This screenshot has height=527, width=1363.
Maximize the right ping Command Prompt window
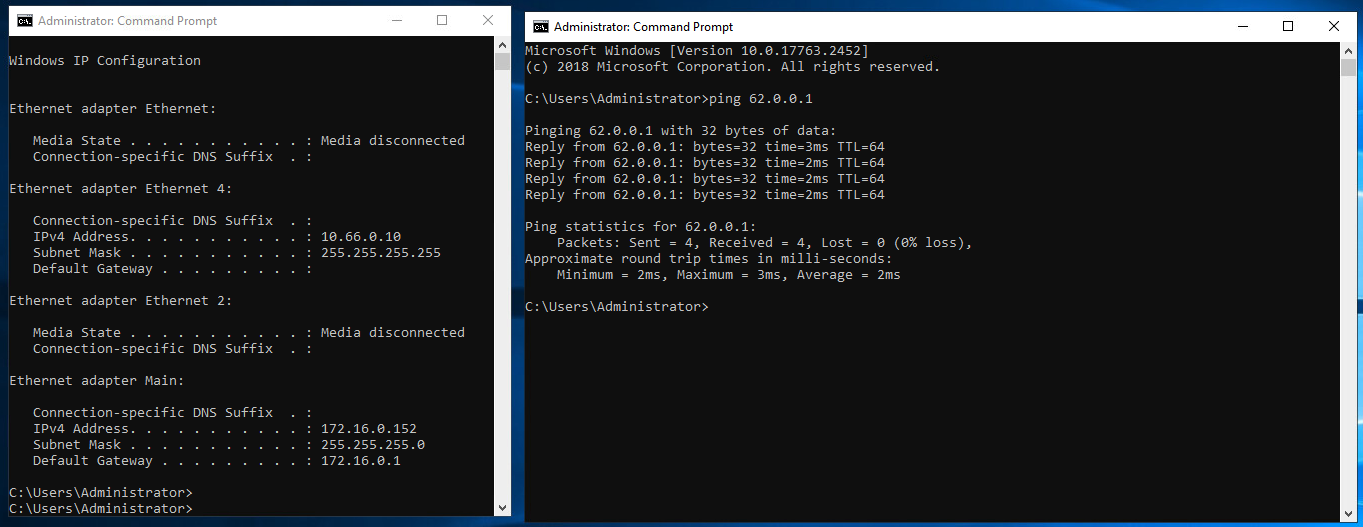[x=1288, y=26]
